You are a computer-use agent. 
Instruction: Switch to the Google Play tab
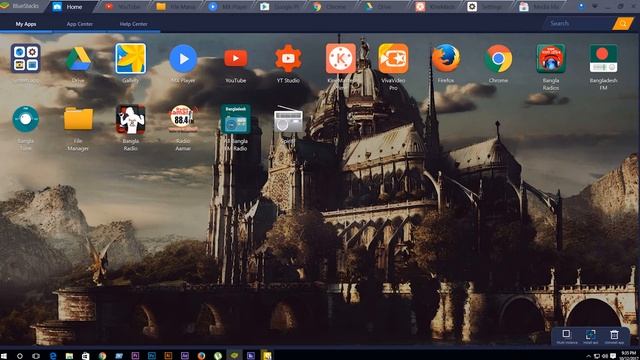(x=279, y=7)
